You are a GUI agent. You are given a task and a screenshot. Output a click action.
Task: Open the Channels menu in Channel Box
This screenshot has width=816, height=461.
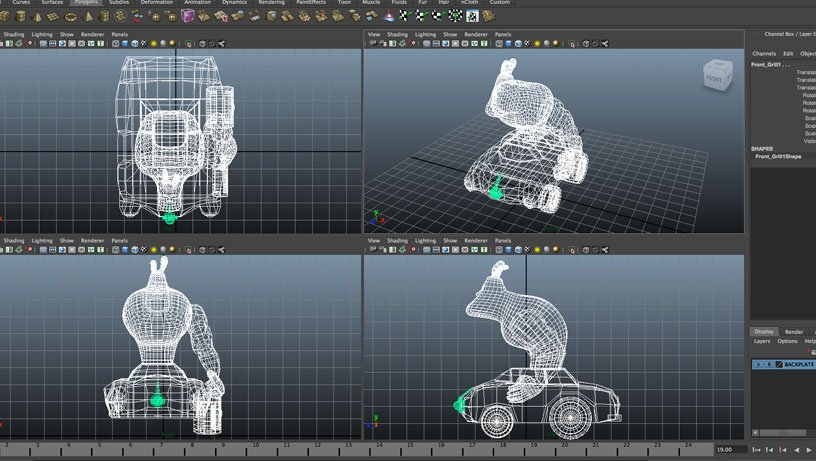pyautogui.click(x=764, y=53)
